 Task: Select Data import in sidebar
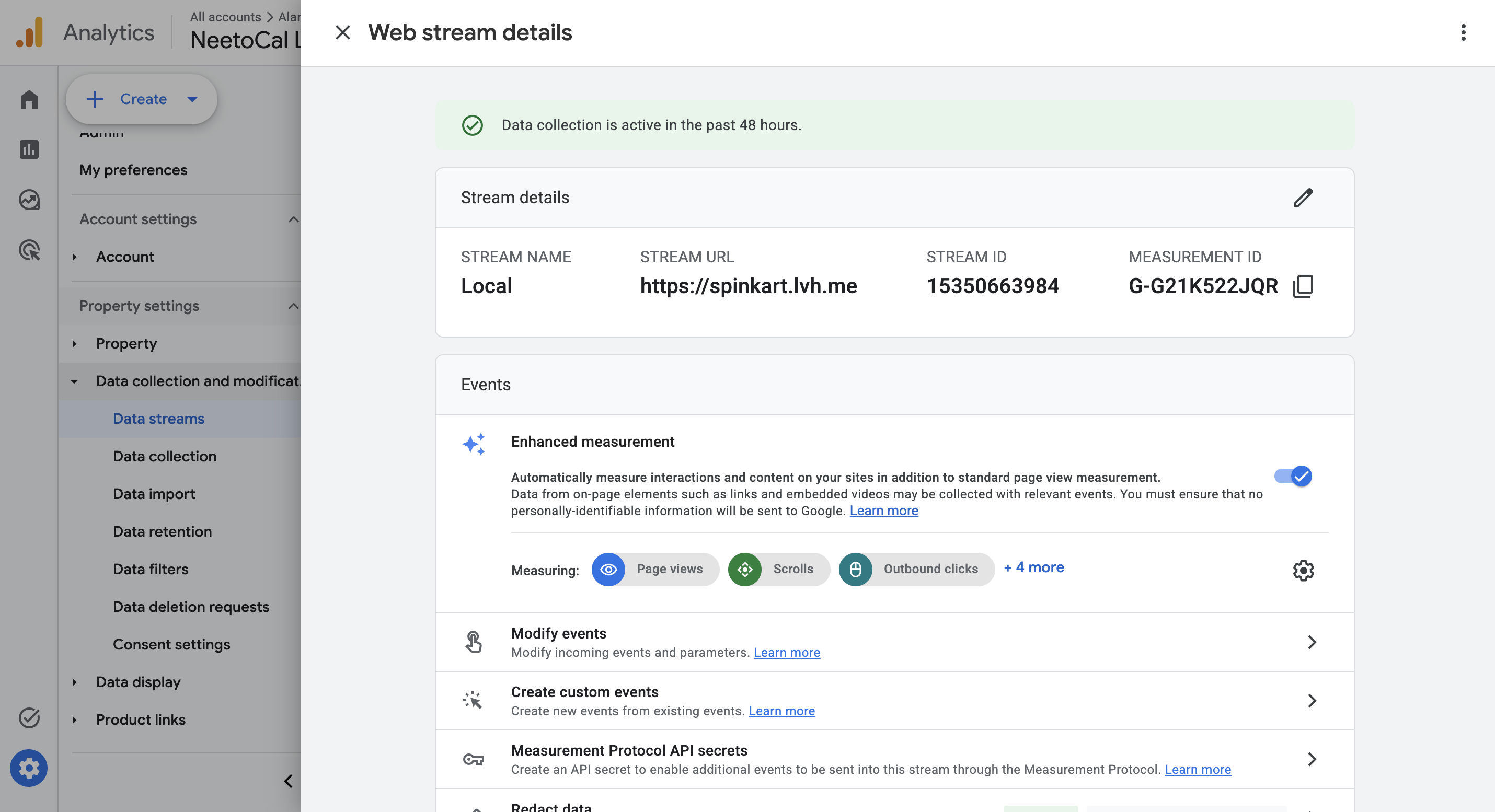point(154,494)
